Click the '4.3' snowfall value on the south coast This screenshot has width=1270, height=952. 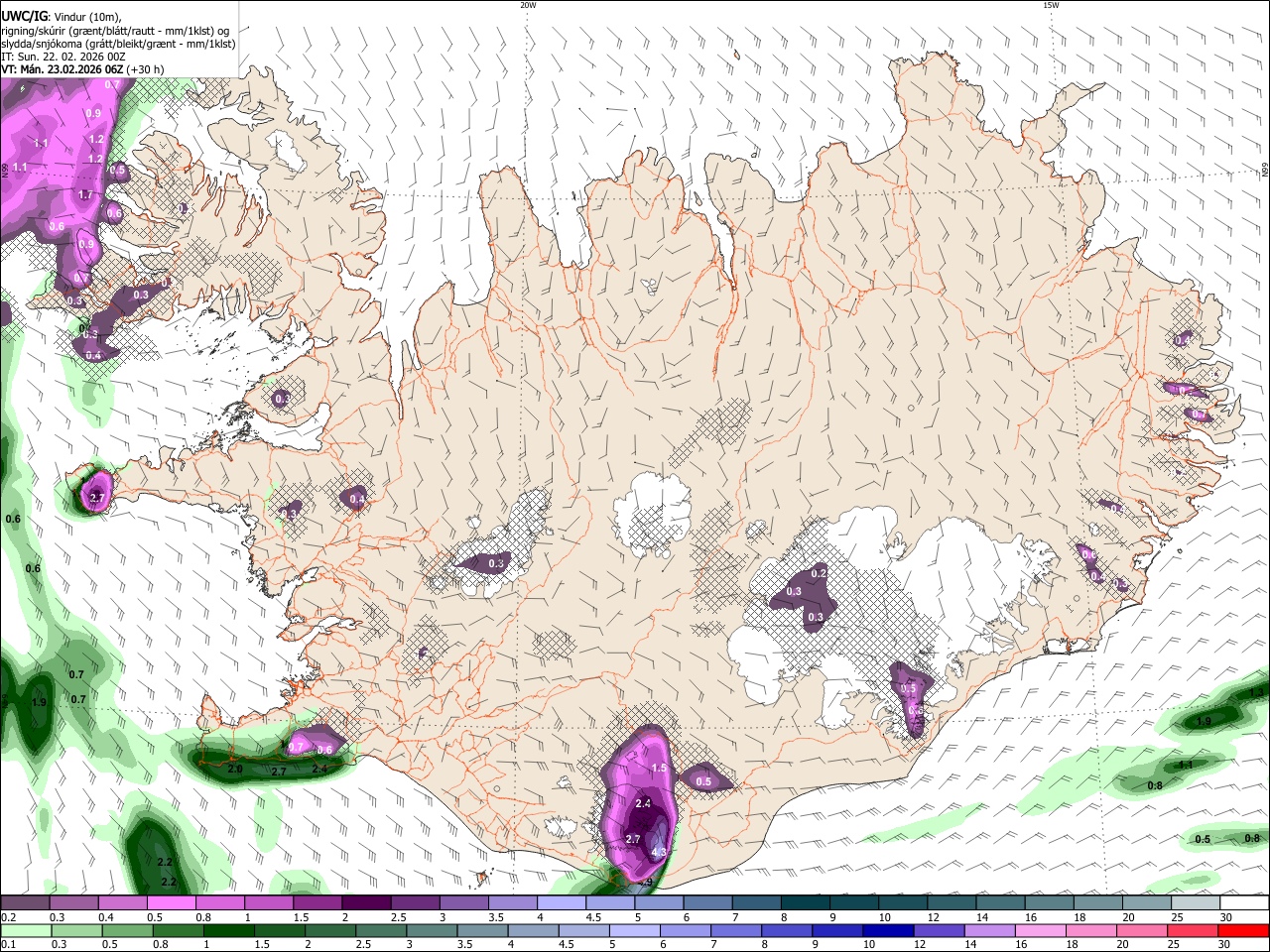point(659,852)
